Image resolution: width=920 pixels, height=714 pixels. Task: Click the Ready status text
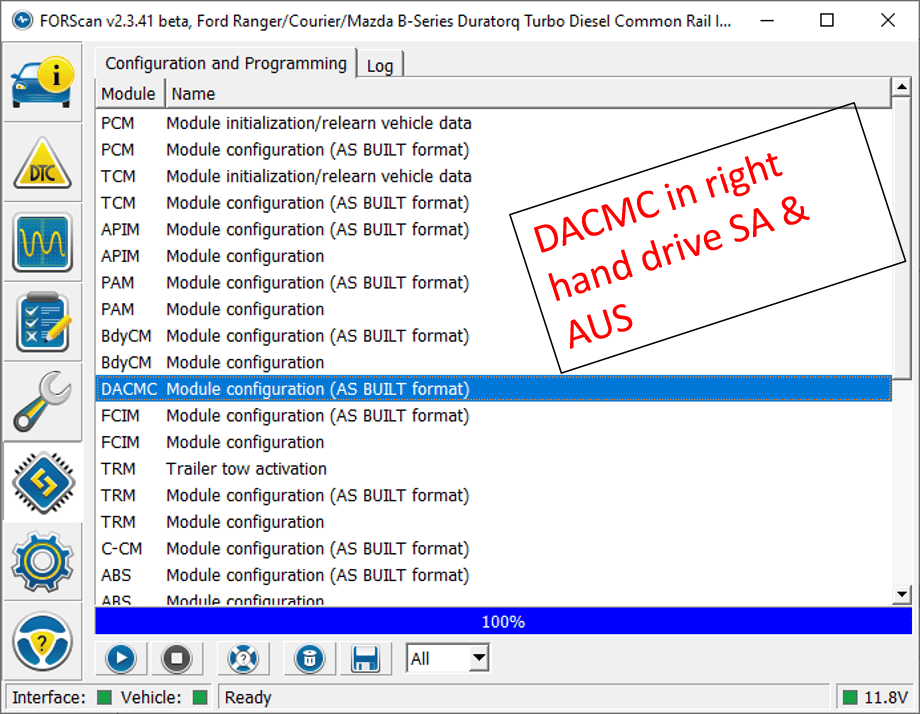248,697
